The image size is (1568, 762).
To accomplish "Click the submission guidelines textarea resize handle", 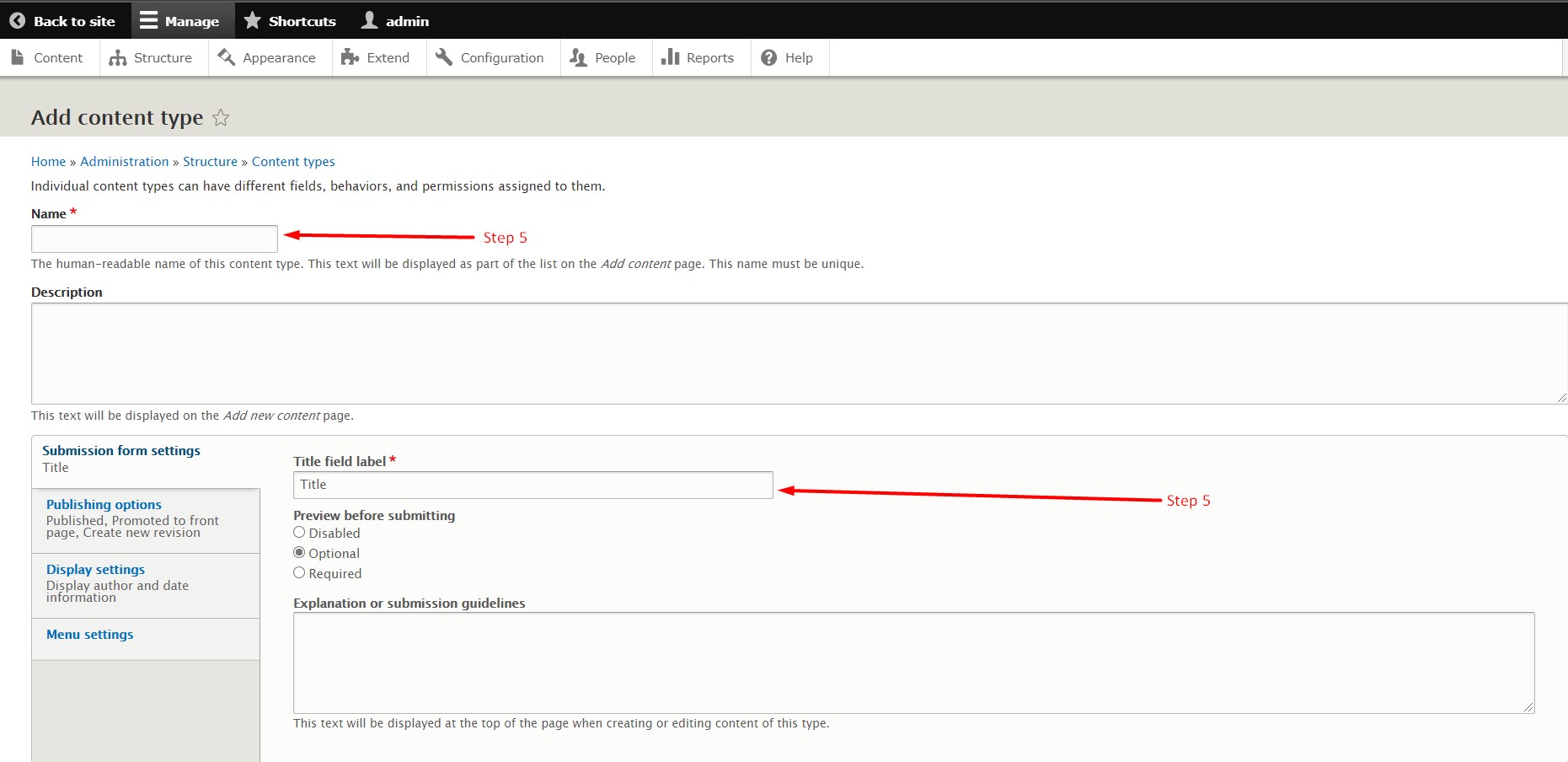I will (x=1528, y=707).
